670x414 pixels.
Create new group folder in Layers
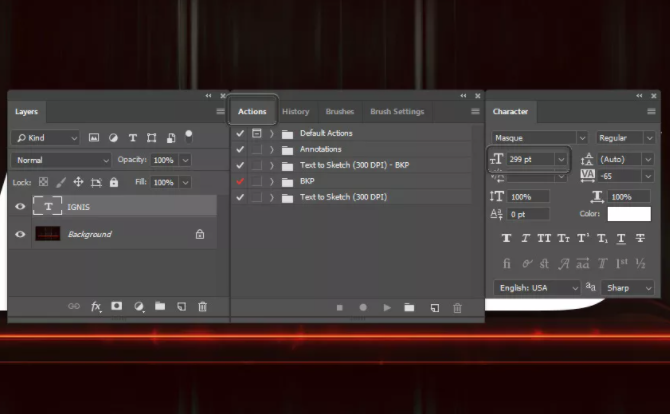click(x=160, y=306)
